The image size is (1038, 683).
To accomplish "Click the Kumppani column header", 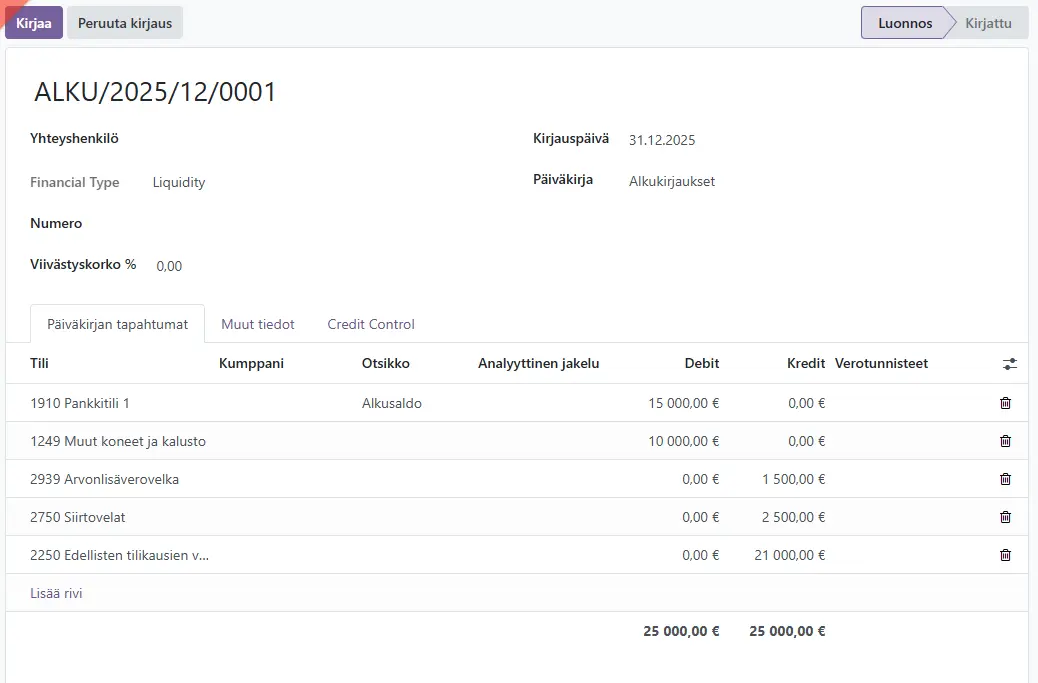I will 252,363.
